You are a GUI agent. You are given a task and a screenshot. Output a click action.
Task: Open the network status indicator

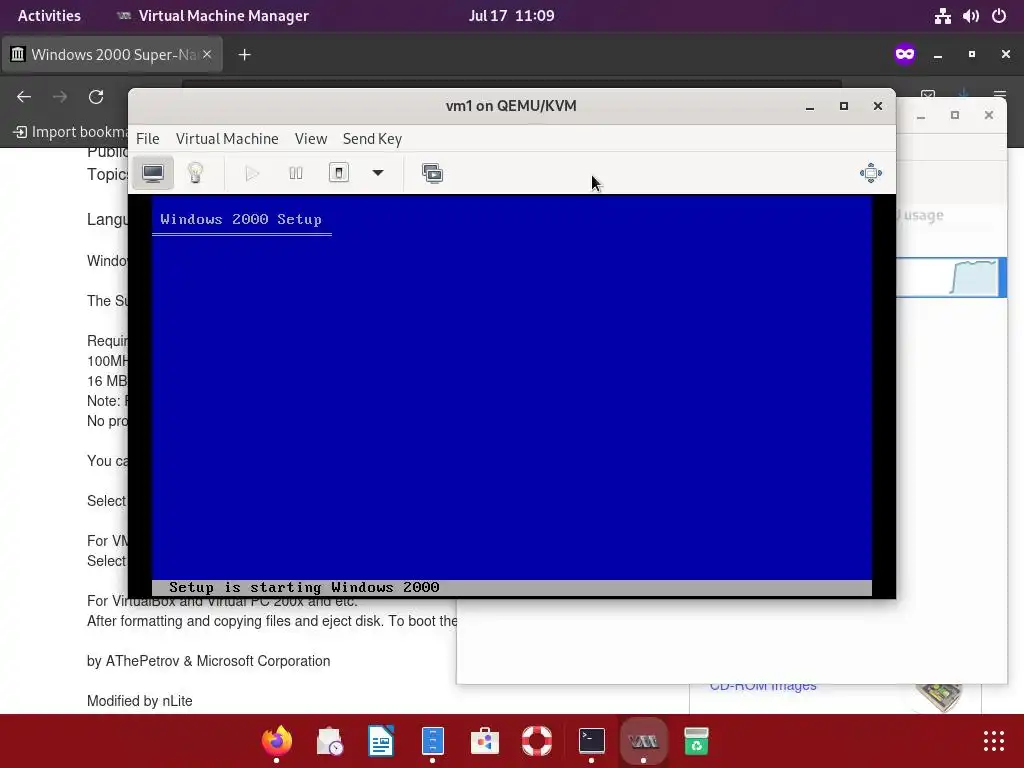tap(942, 16)
